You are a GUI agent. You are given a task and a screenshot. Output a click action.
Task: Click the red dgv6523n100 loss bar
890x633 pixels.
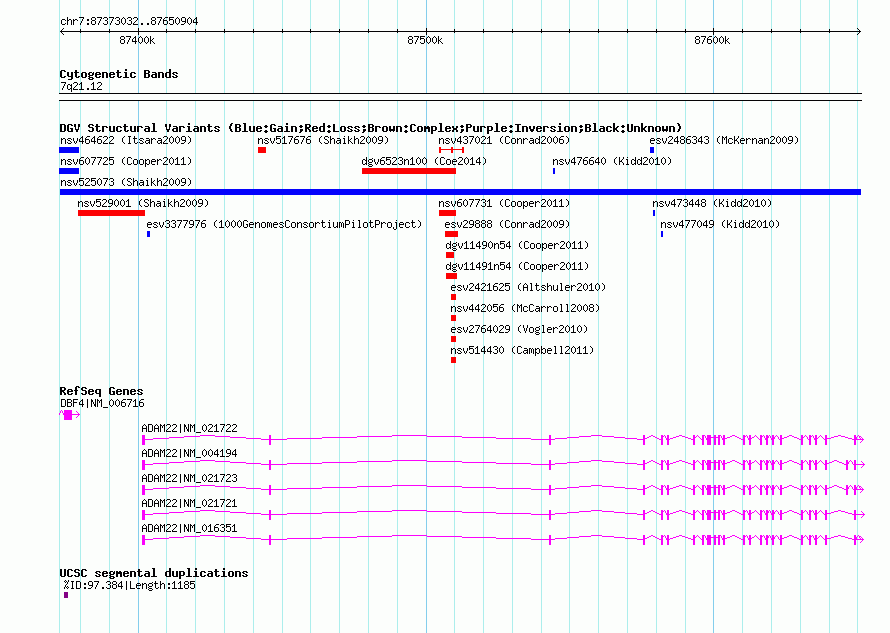coord(409,171)
